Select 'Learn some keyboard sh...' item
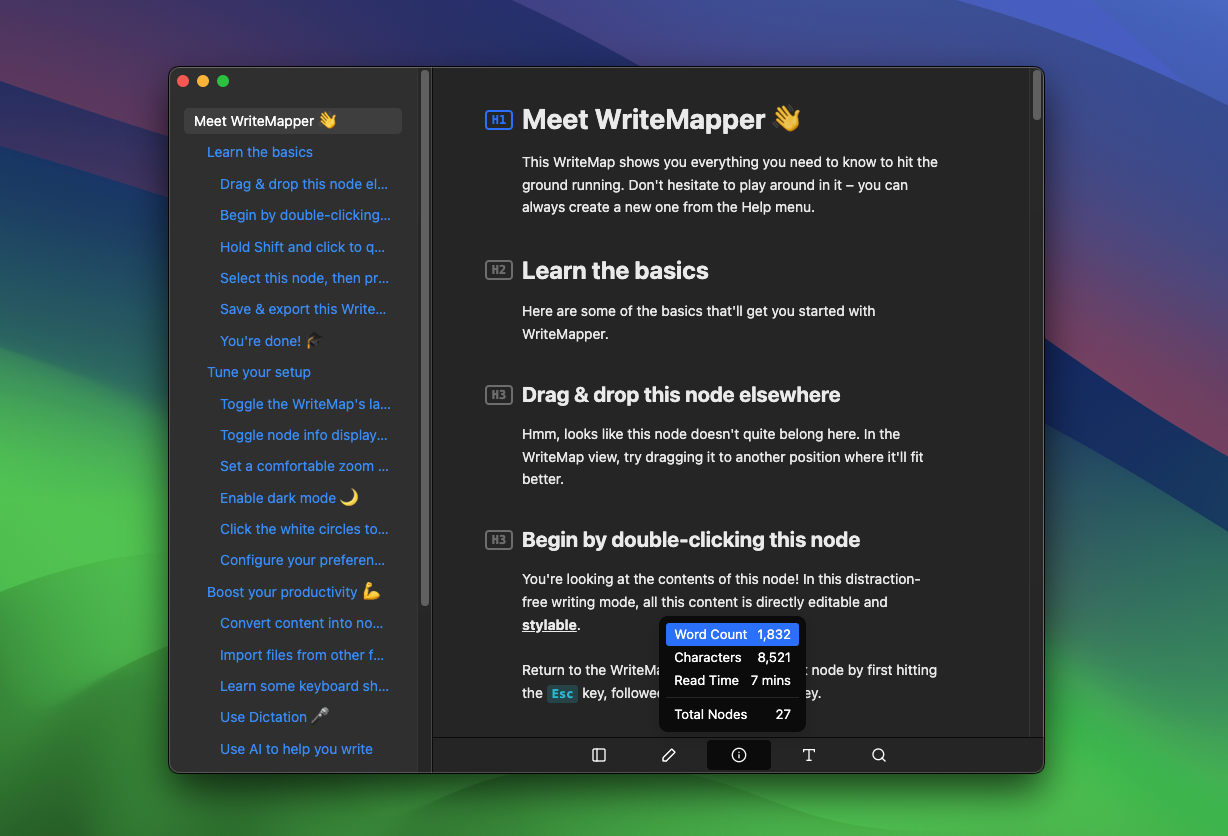The image size is (1228, 836). [x=304, y=686]
